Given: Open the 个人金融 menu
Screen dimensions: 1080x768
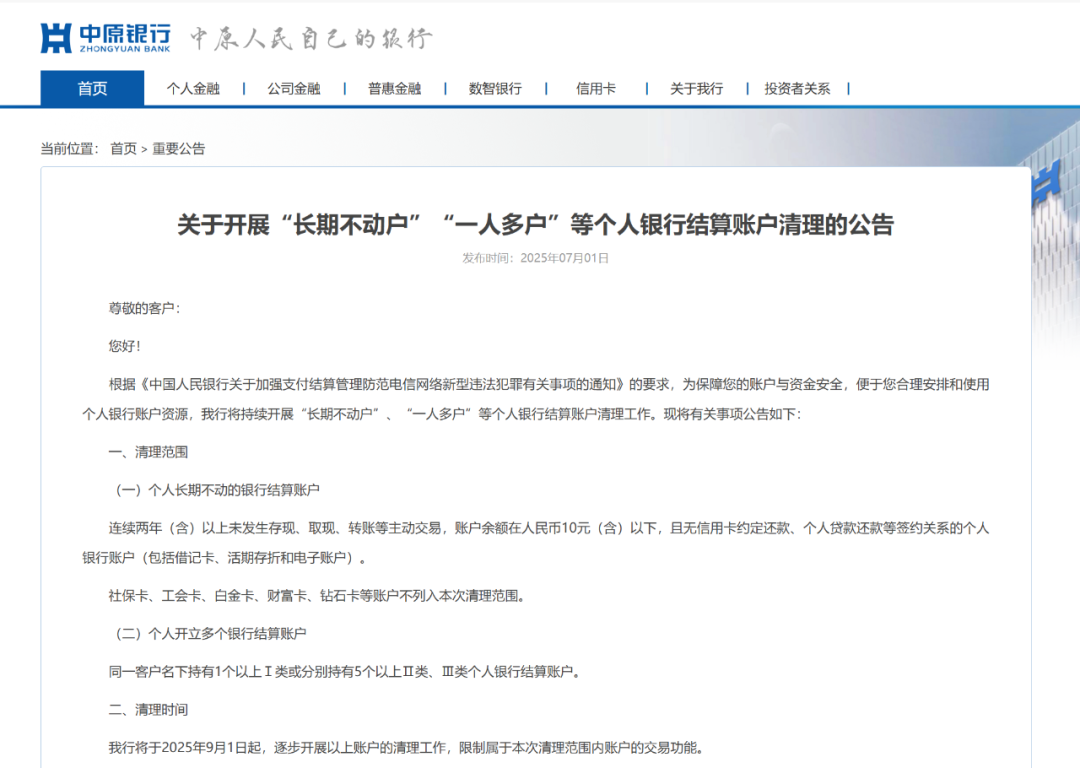Looking at the screenshot, I should [x=197, y=88].
